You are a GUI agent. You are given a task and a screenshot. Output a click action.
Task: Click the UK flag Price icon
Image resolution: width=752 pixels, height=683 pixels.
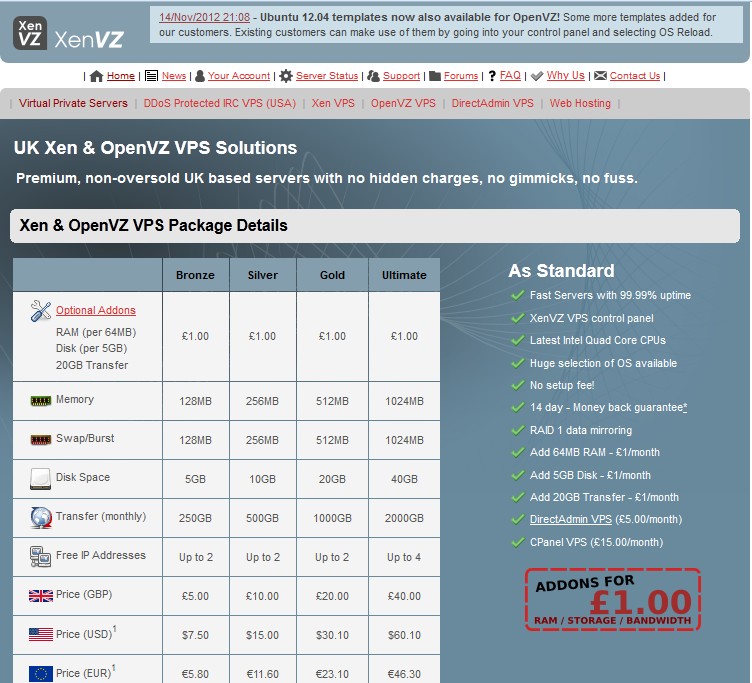[41, 596]
